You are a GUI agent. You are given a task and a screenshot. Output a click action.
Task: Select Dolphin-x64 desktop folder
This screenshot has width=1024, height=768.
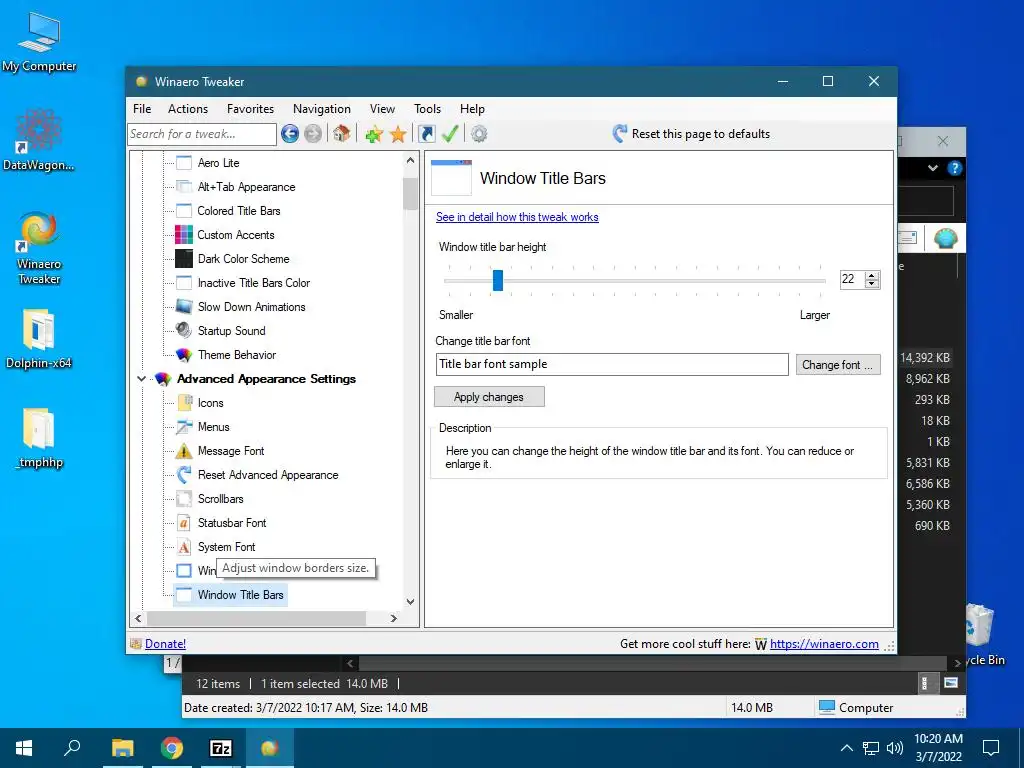[39, 340]
